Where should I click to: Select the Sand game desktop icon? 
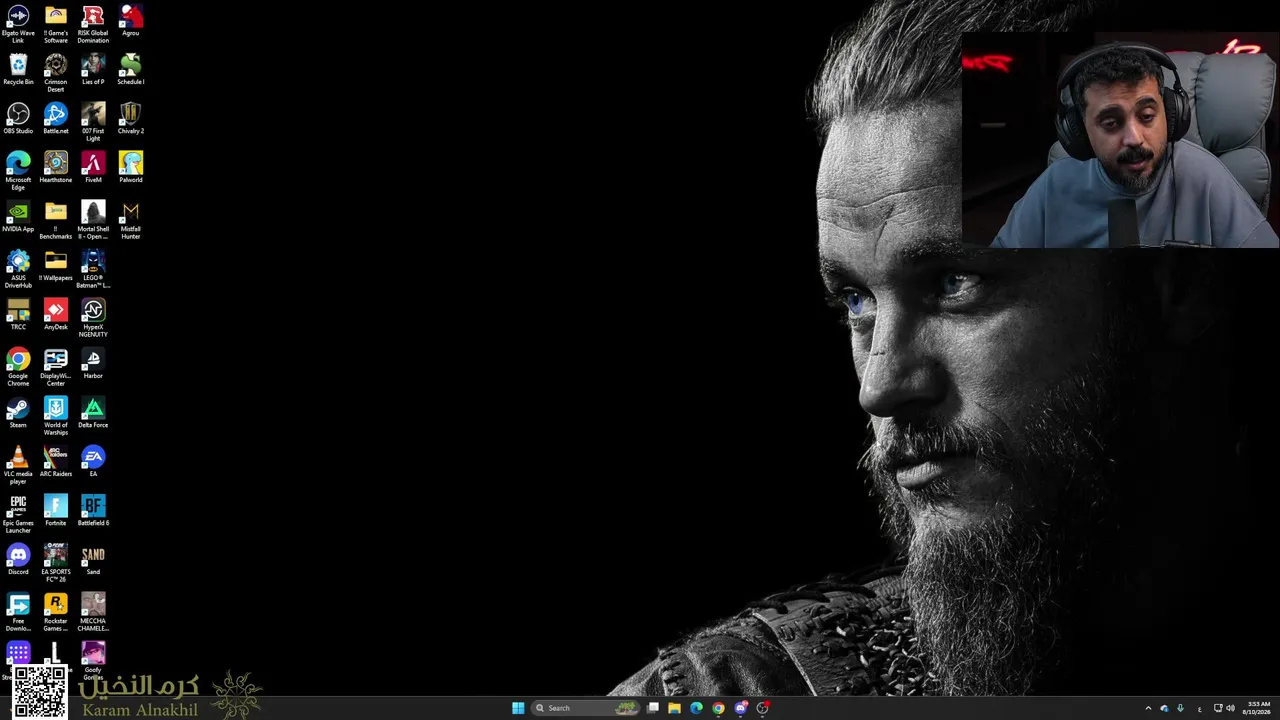tap(93, 560)
